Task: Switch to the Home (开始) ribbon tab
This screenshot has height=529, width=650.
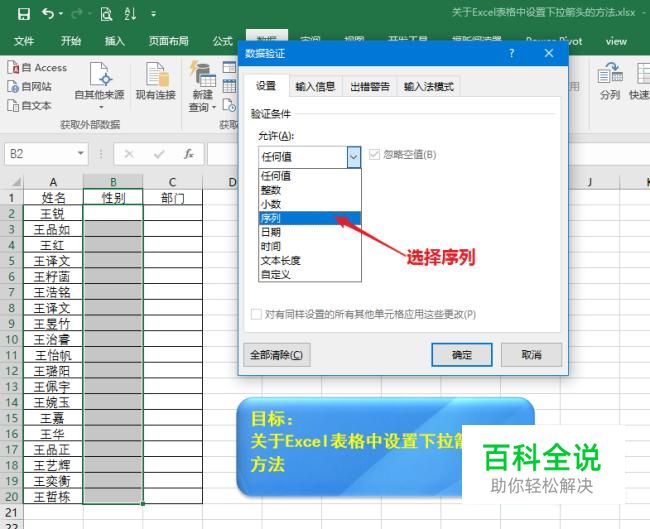Action: (x=71, y=41)
